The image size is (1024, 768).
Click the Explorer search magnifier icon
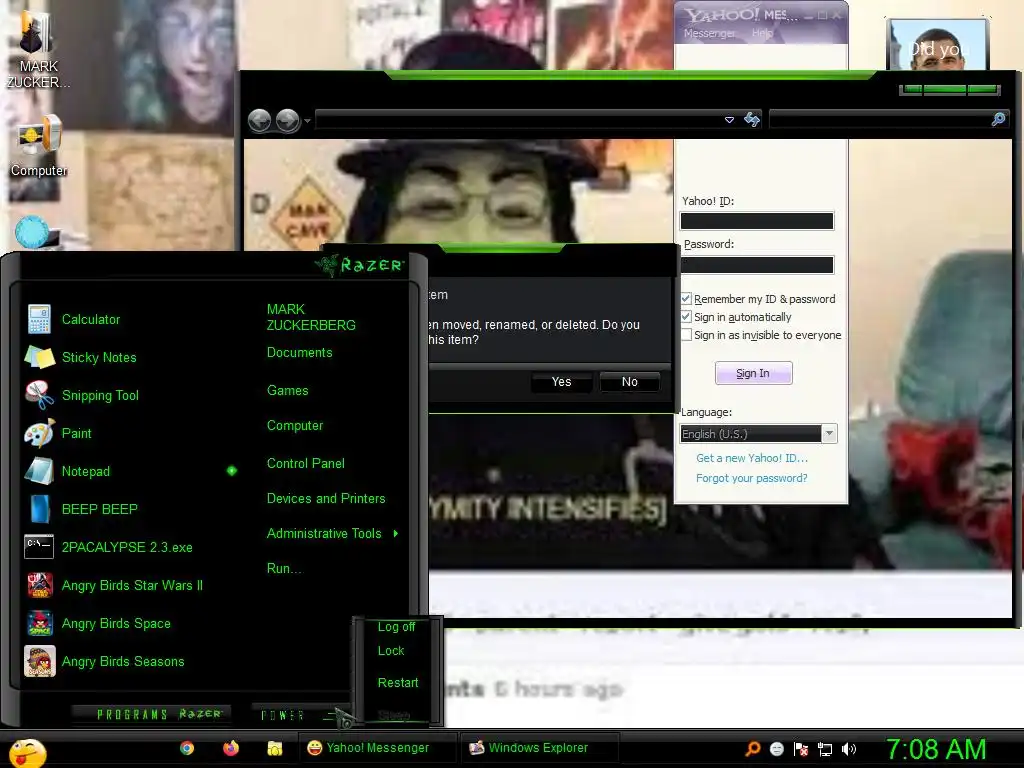pyautogui.click(x=999, y=119)
